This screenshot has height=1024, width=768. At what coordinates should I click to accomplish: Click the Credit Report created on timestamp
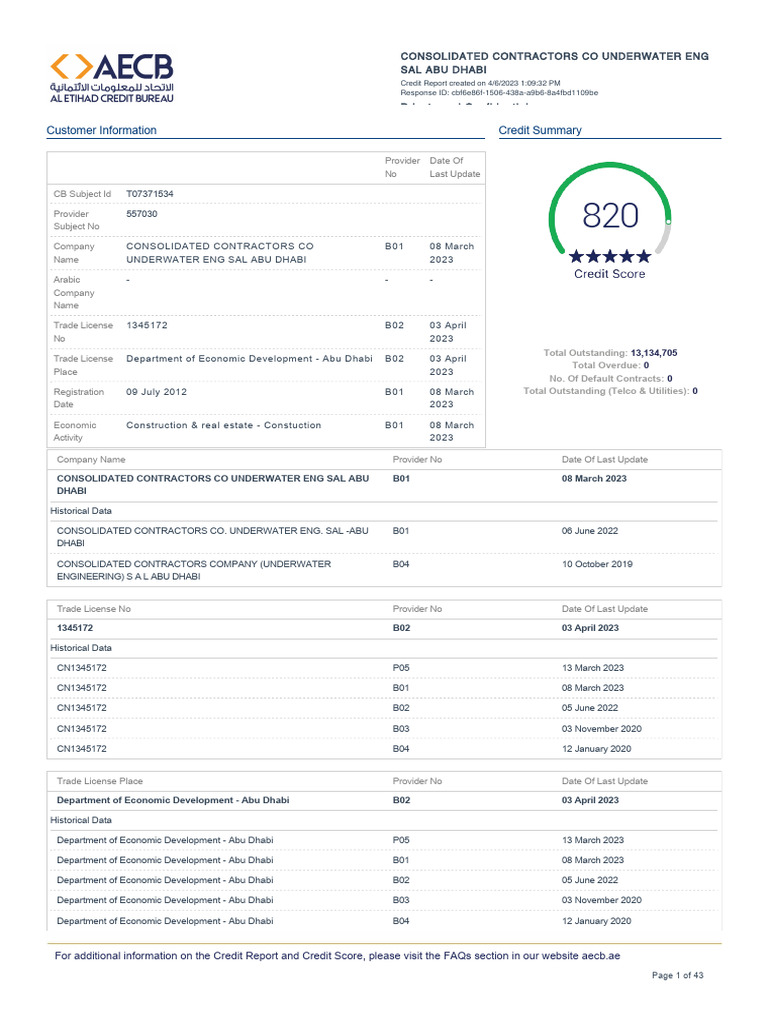click(x=480, y=83)
